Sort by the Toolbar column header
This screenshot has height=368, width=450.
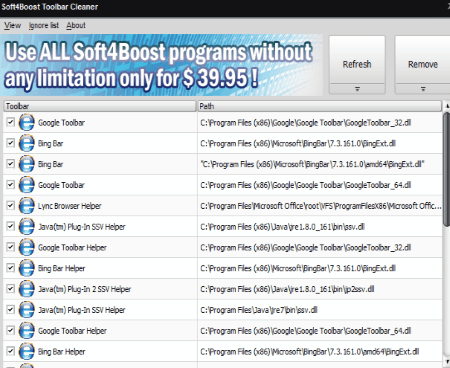pos(100,106)
